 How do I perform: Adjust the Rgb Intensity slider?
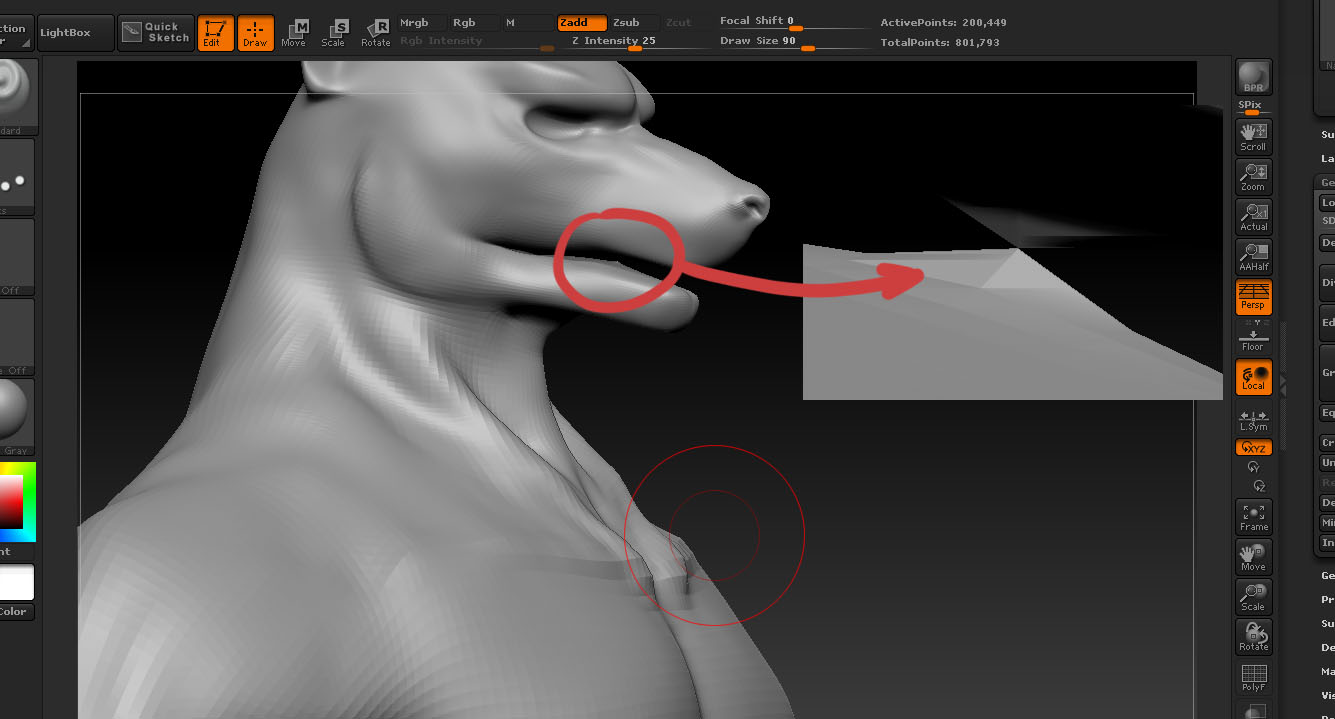click(x=477, y=42)
